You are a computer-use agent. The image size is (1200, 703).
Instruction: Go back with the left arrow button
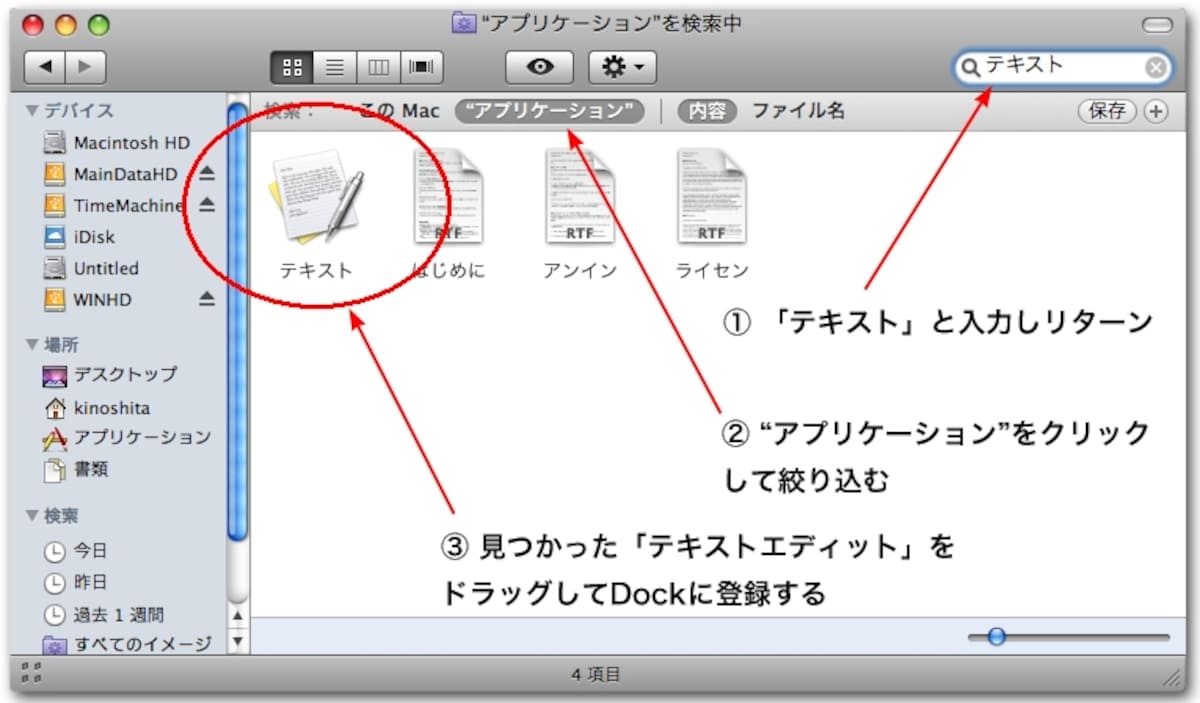click(43, 67)
